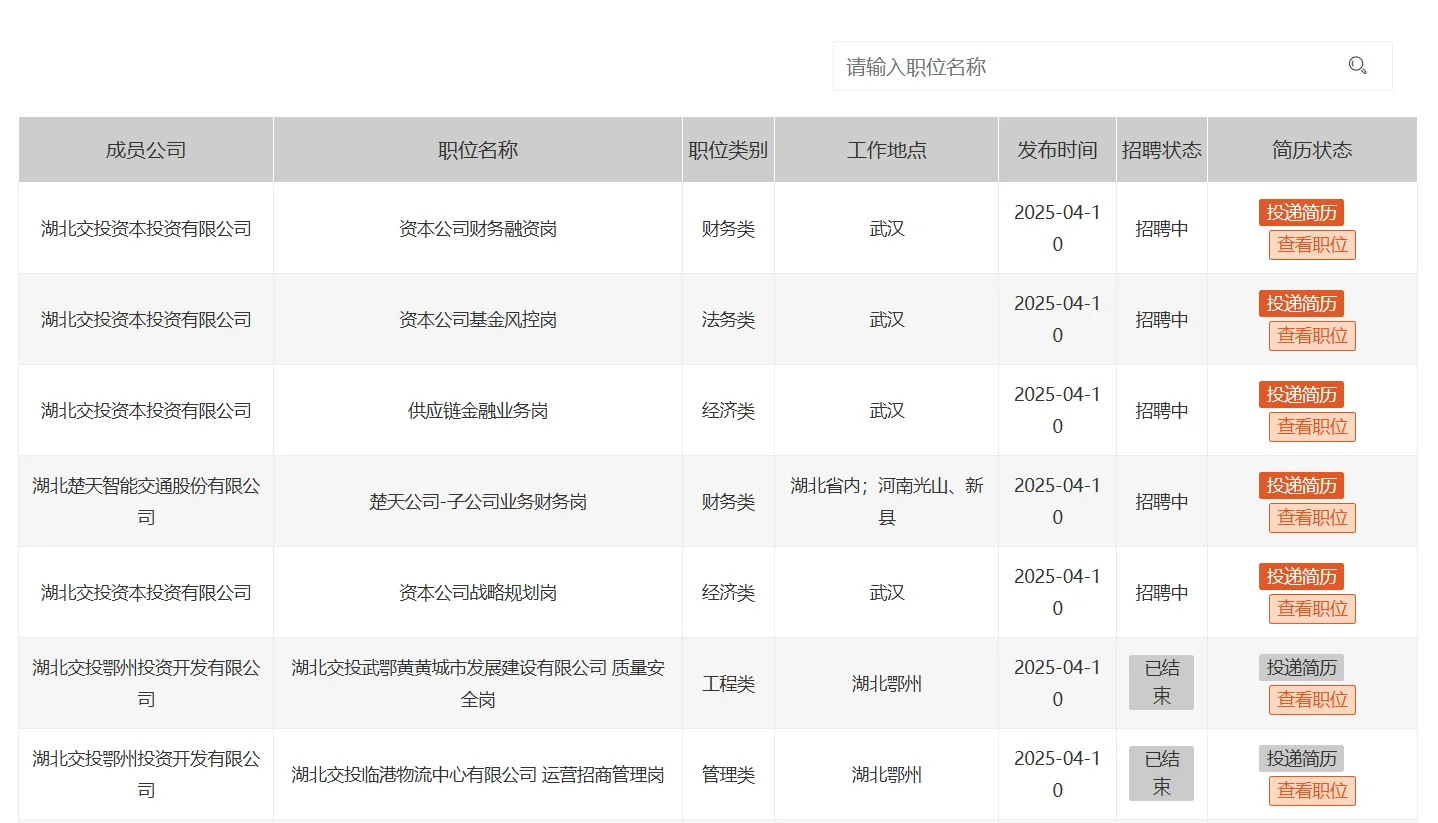
Task: Click location 湖北省内；河南光山、新县
Action: [x=887, y=502]
